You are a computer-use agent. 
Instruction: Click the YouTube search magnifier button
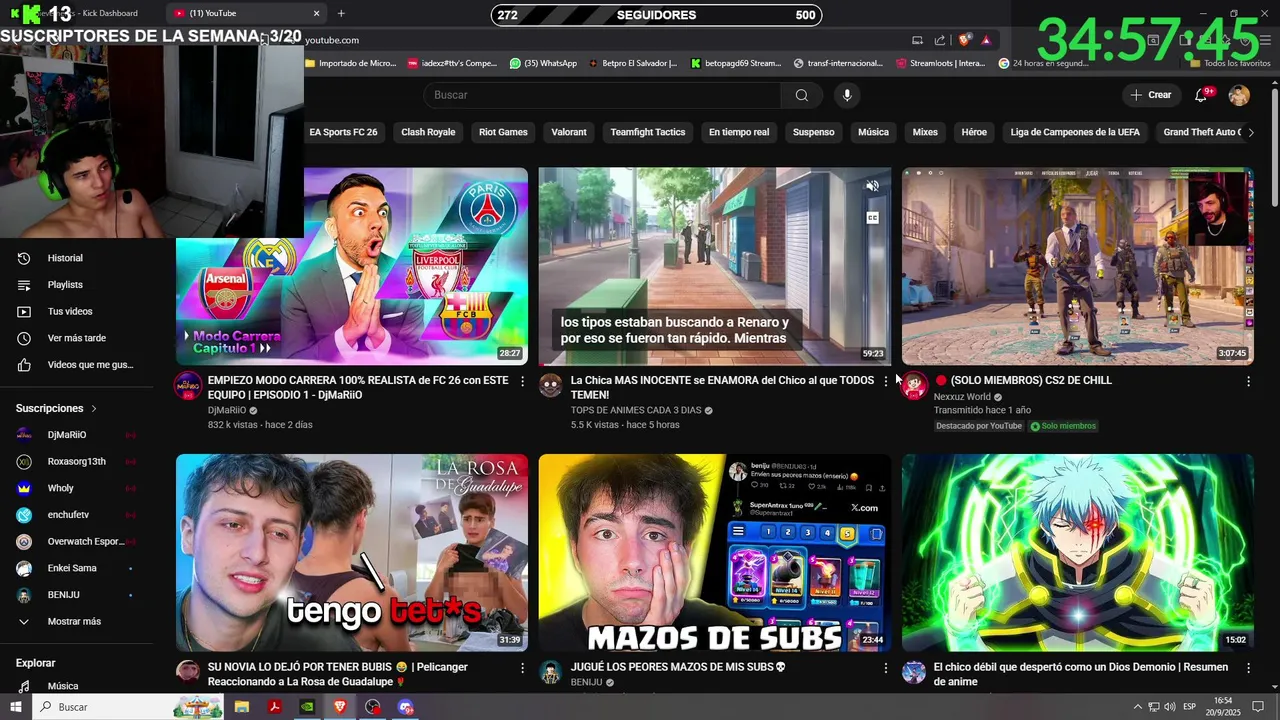802,95
